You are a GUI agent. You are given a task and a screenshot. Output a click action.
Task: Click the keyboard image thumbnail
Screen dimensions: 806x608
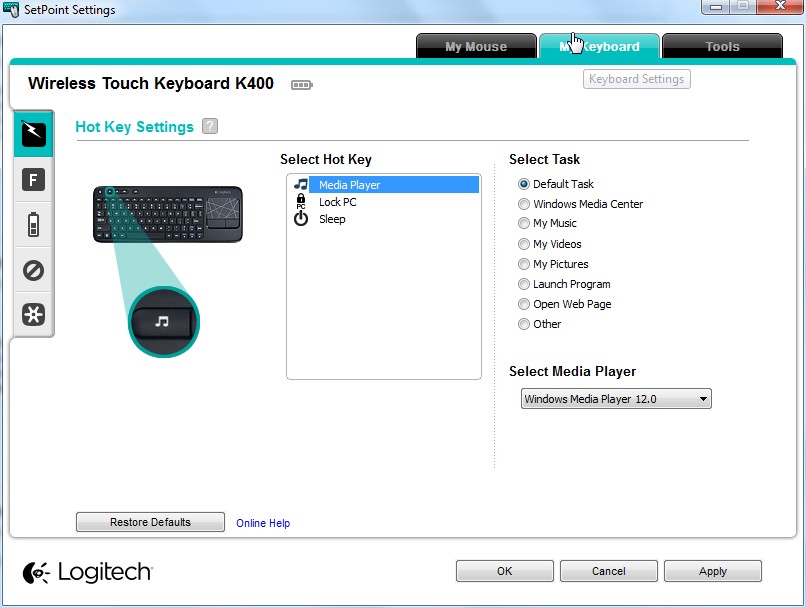click(168, 214)
